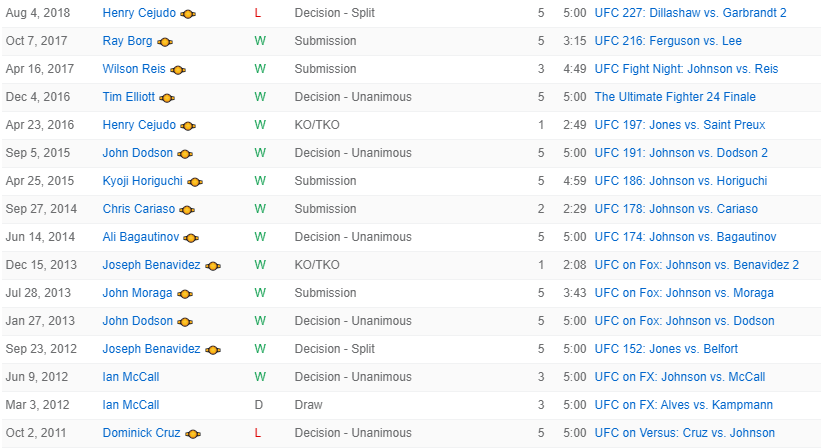Viewport: 821px width, 448px height.
Task: Click the belt icon next to Dominick Cruz
Action: (193, 434)
